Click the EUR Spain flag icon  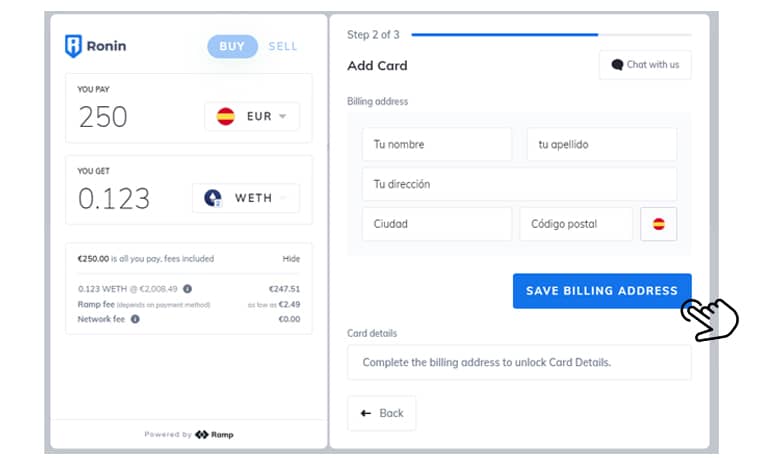[x=225, y=116]
